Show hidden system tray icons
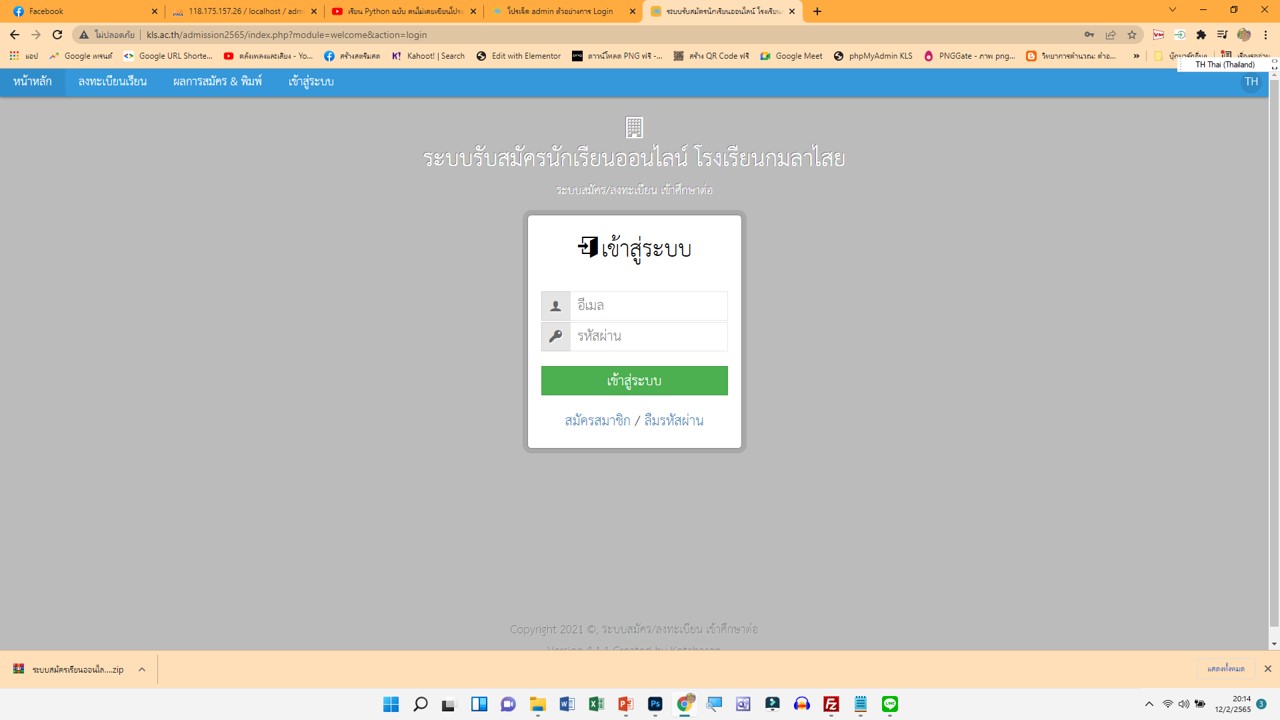The width and height of the screenshot is (1280, 720). pos(1149,704)
